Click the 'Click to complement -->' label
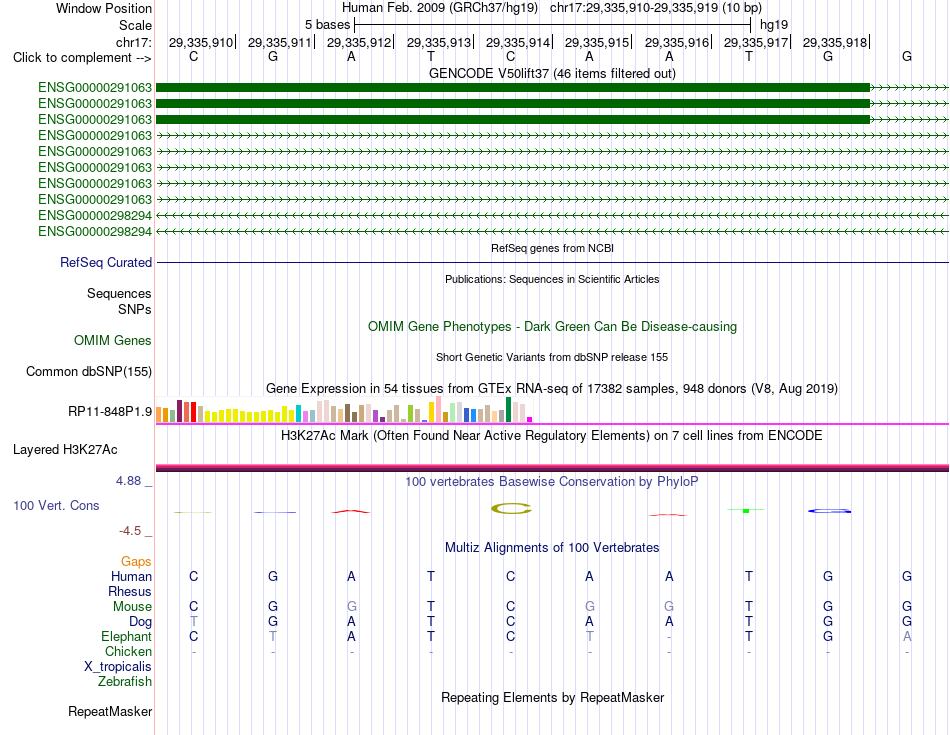The image size is (950, 735). coord(82,58)
